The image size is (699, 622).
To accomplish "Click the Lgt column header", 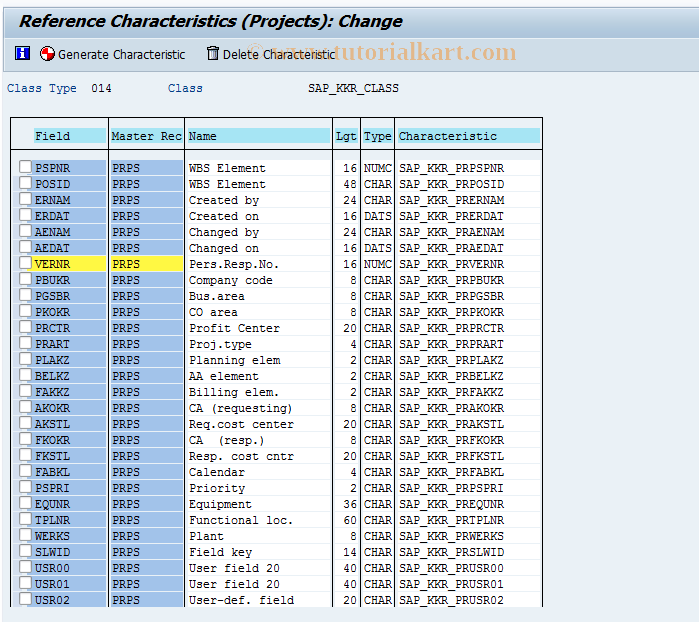I will pos(346,136).
